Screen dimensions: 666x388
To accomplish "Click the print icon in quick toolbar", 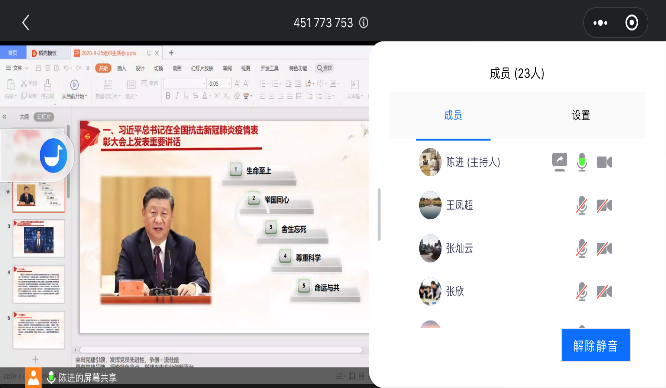I will click(x=48, y=68).
